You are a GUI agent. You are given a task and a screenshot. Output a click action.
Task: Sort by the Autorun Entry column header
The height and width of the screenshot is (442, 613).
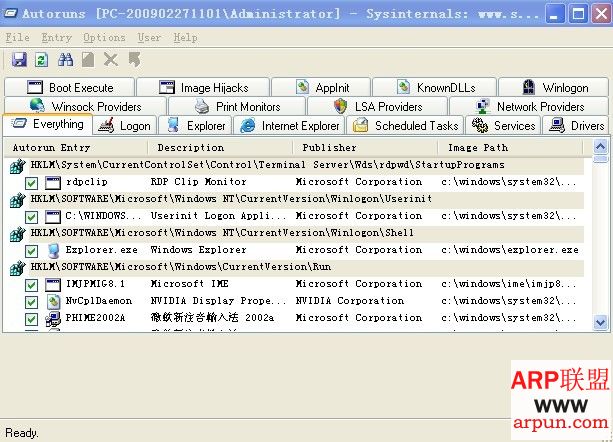pos(76,148)
